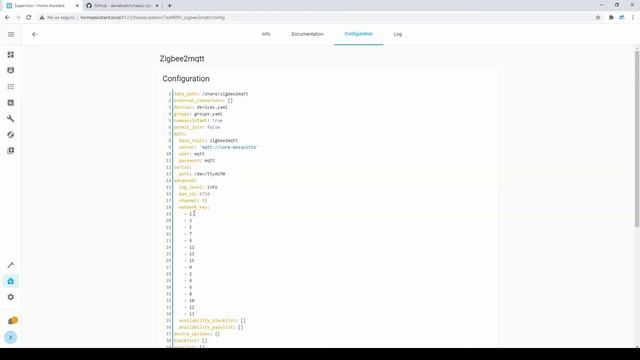
Task: Click the availability_passlist line
Action: (211, 327)
